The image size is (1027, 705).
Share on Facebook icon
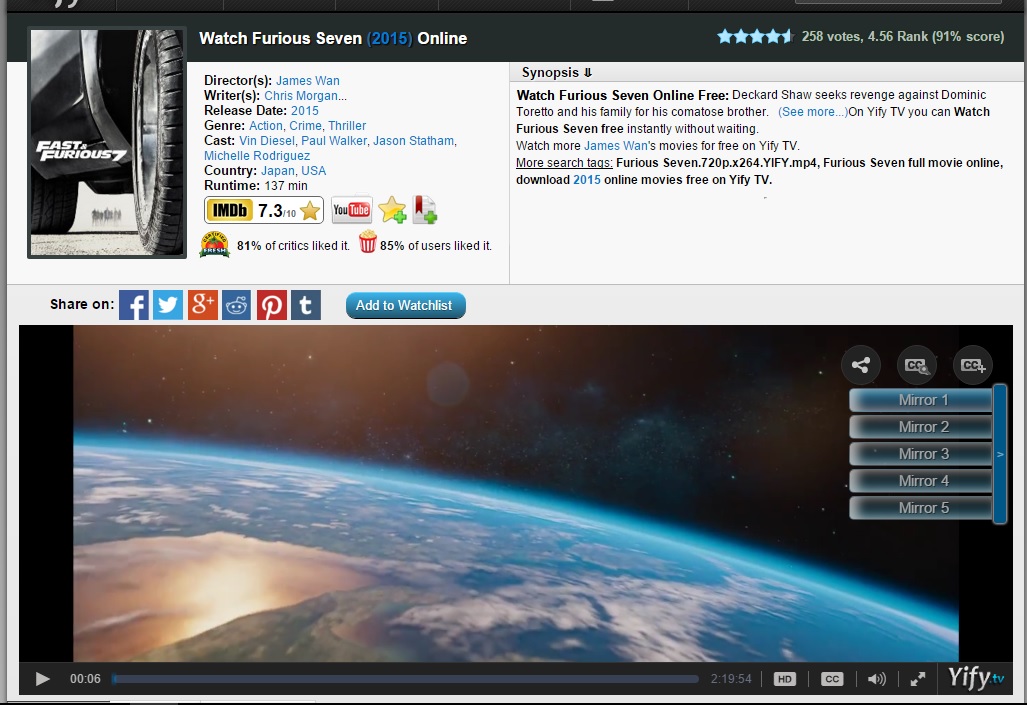pos(134,305)
